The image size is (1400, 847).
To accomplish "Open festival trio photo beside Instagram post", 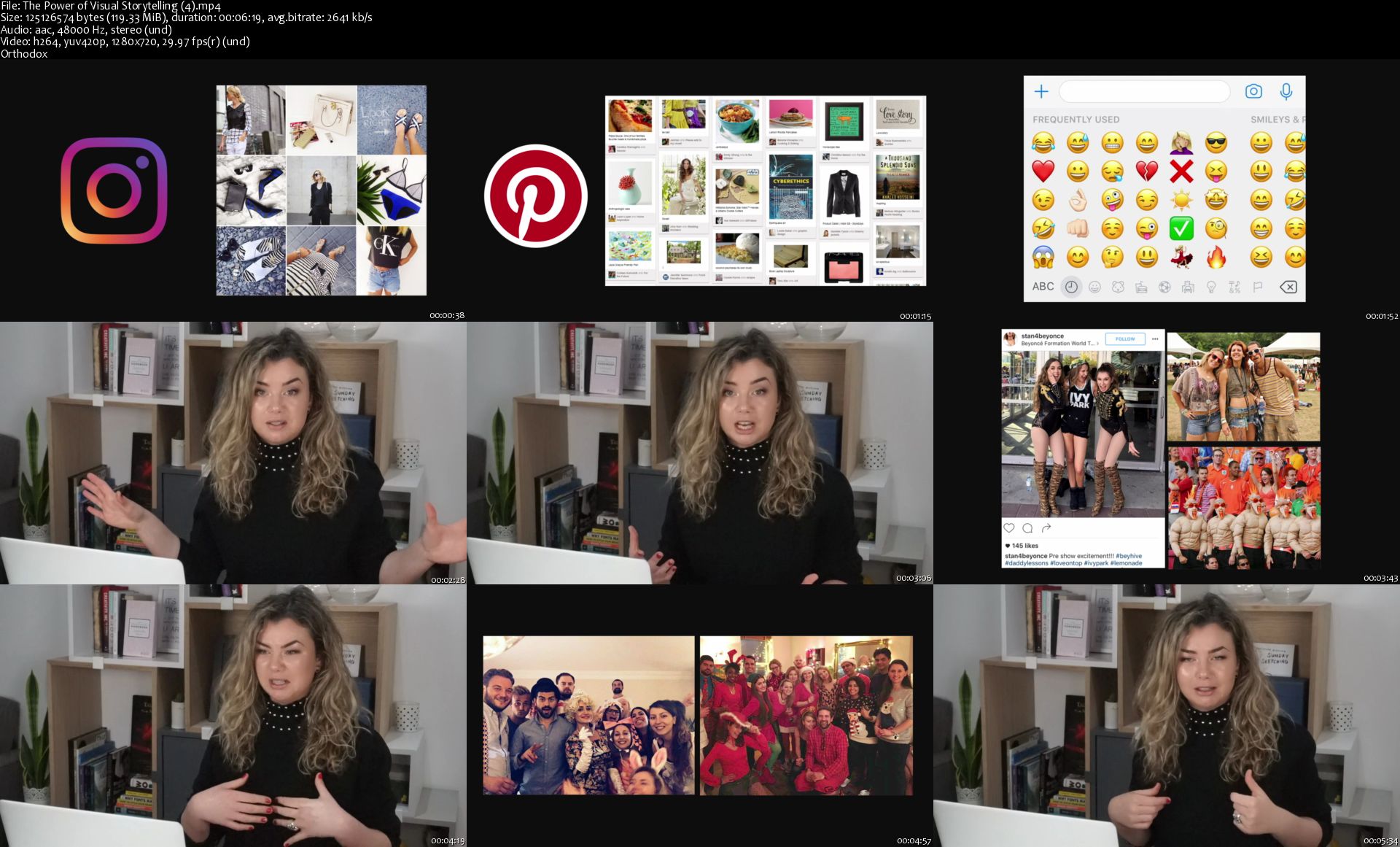I will pyautogui.click(x=1243, y=387).
